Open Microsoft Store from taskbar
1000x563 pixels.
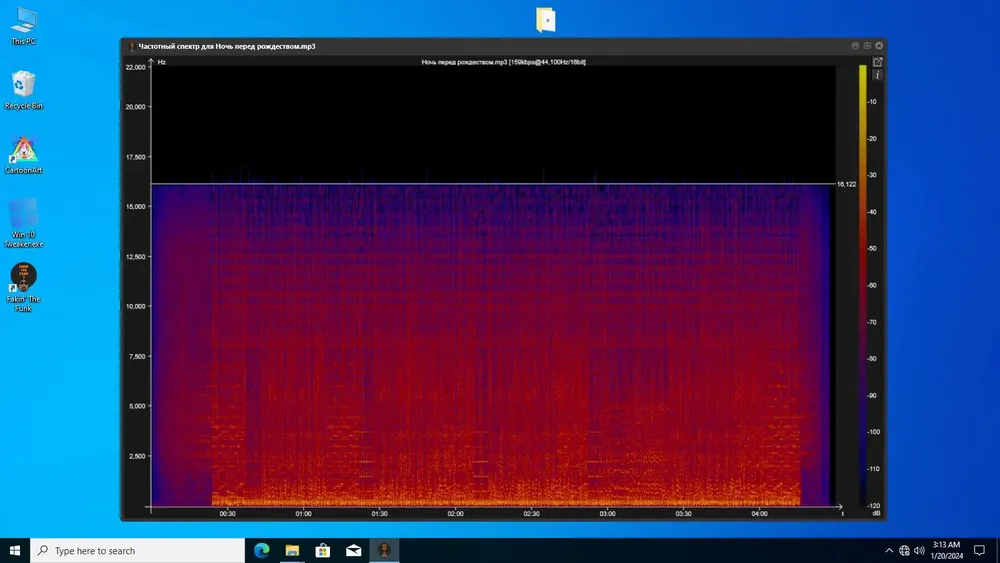[x=323, y=550]
